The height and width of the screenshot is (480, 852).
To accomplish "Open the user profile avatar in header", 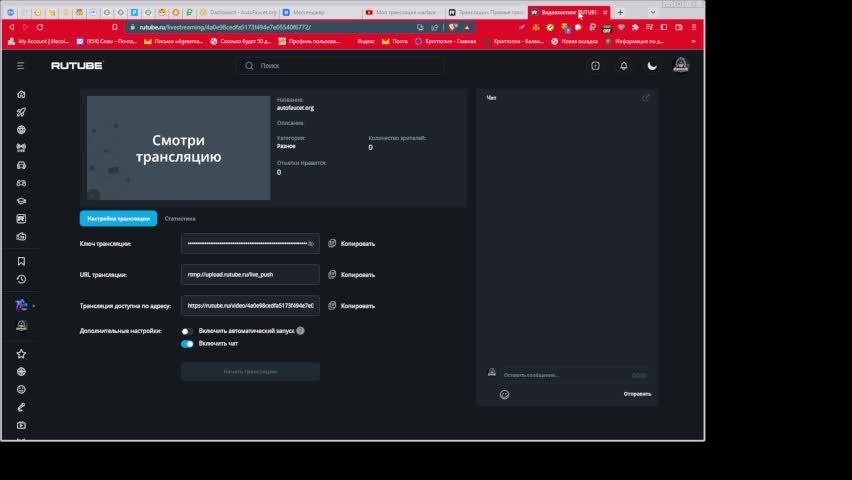I will (x=681, y=65).
